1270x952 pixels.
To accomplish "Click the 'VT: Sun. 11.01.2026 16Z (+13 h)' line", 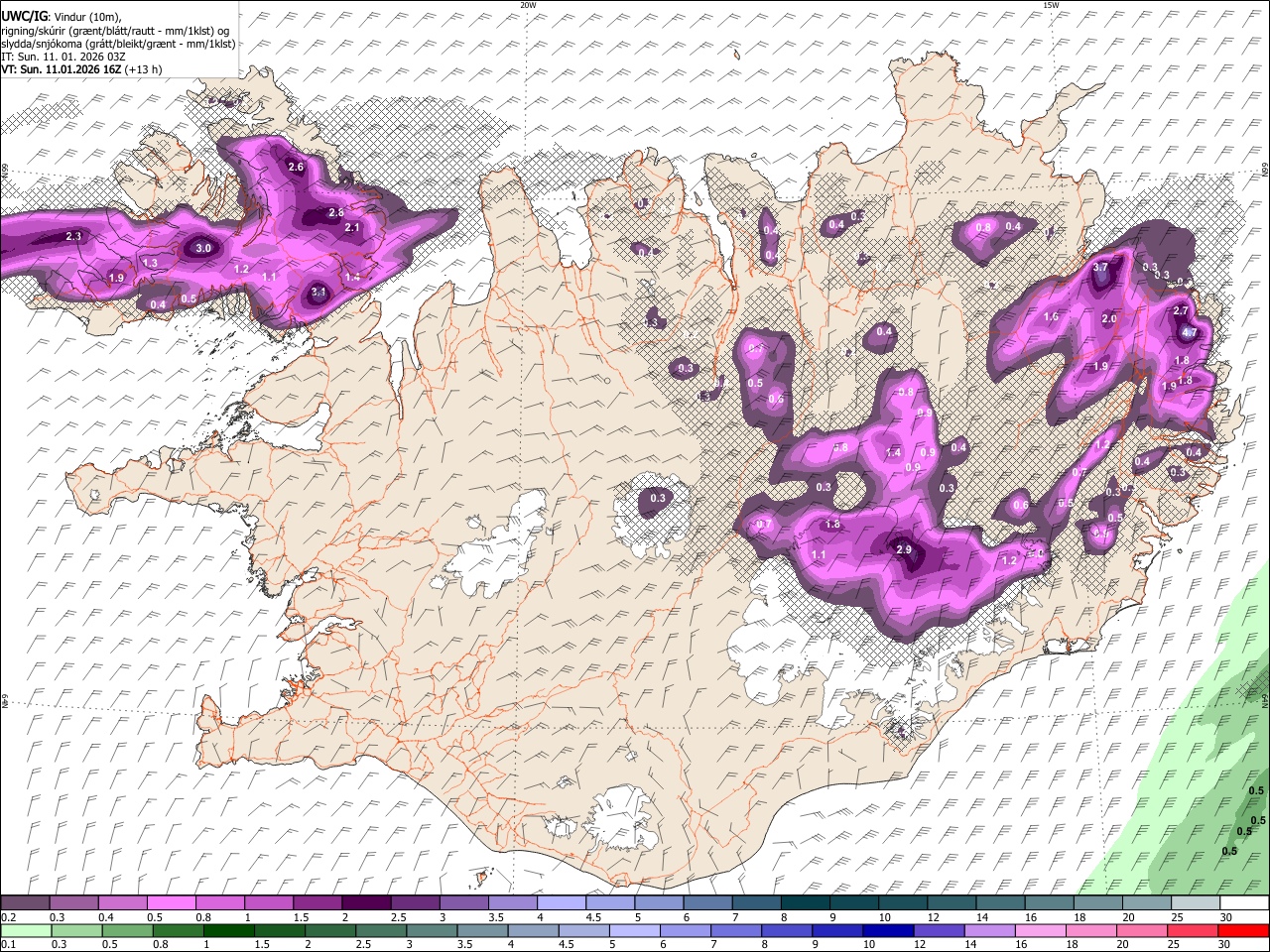I will (x=81, y=69).
